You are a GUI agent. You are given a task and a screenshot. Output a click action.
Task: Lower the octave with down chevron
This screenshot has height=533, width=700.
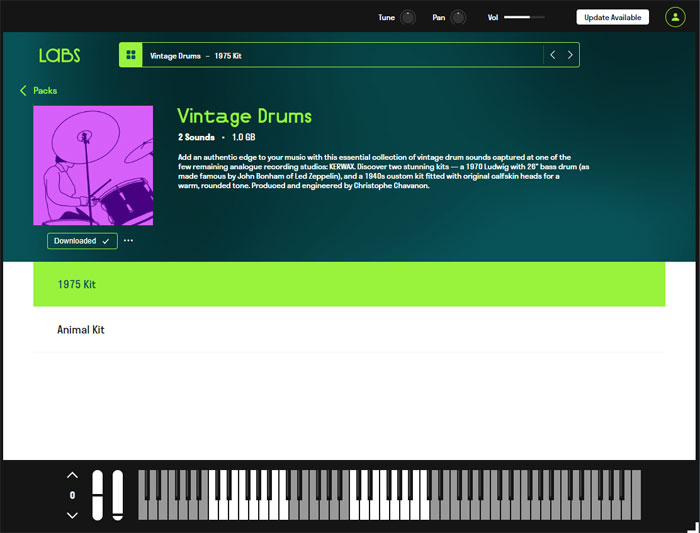[x=72, y=515]
